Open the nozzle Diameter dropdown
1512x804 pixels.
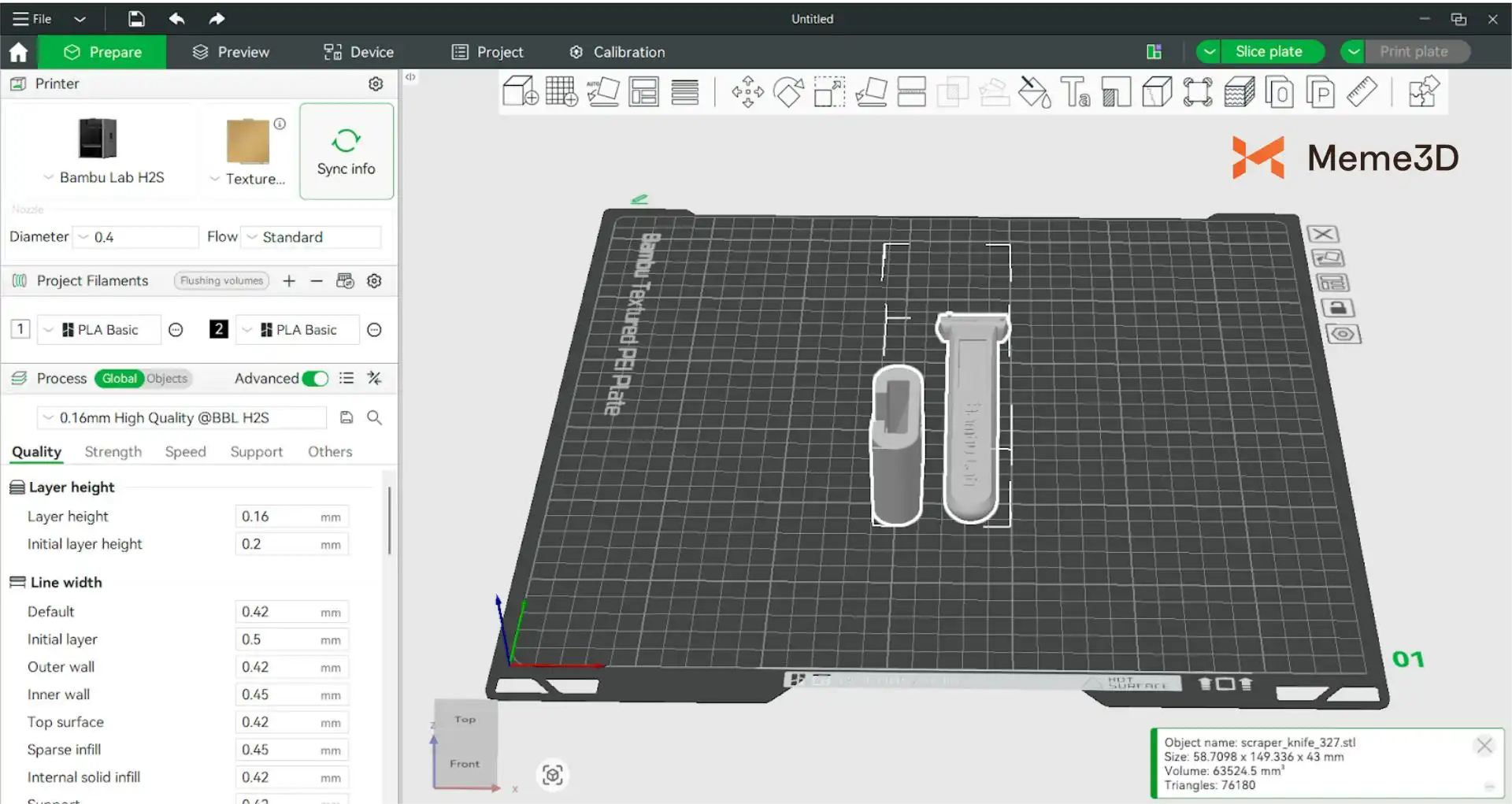135,237
